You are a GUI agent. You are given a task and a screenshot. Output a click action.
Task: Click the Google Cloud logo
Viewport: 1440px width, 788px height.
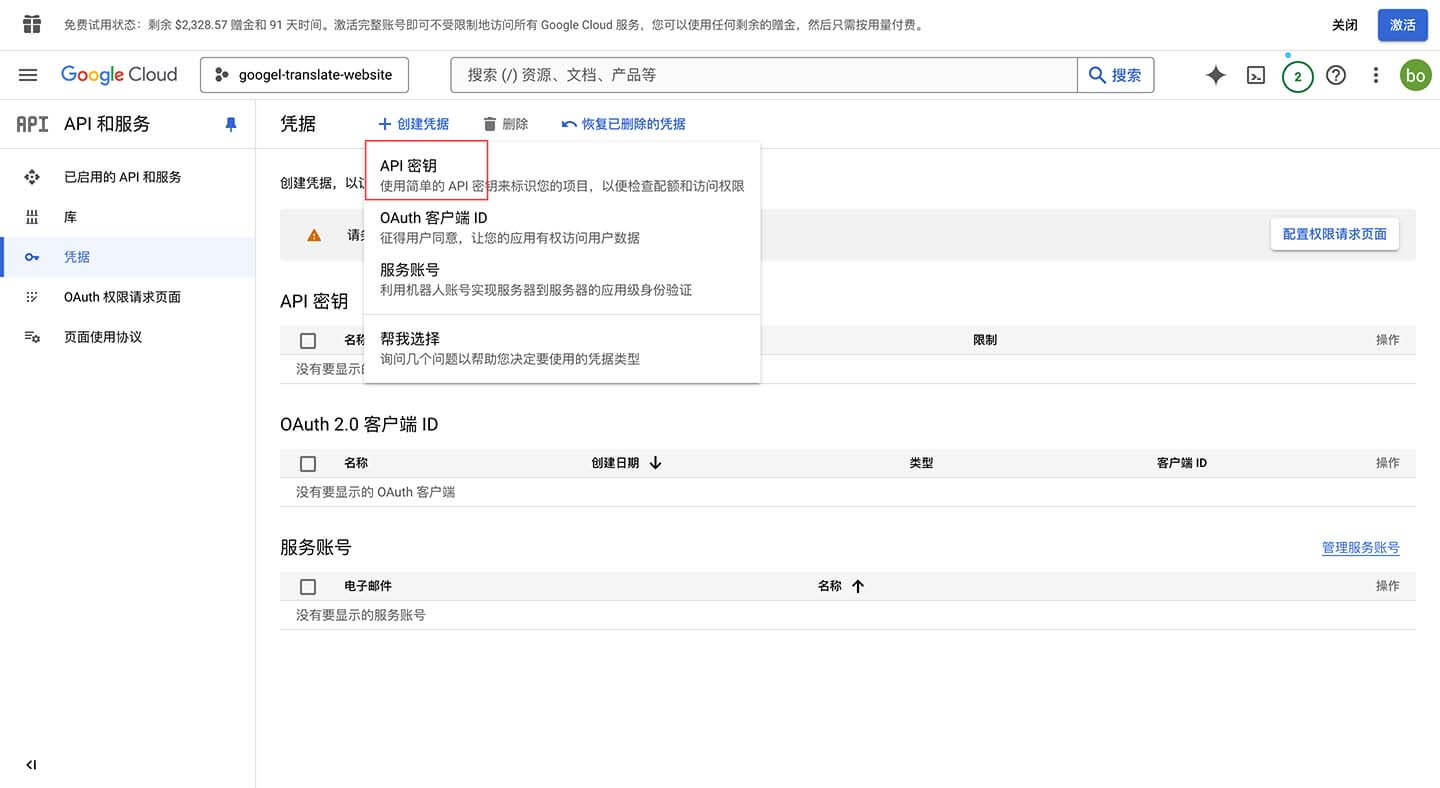[119, 75]
